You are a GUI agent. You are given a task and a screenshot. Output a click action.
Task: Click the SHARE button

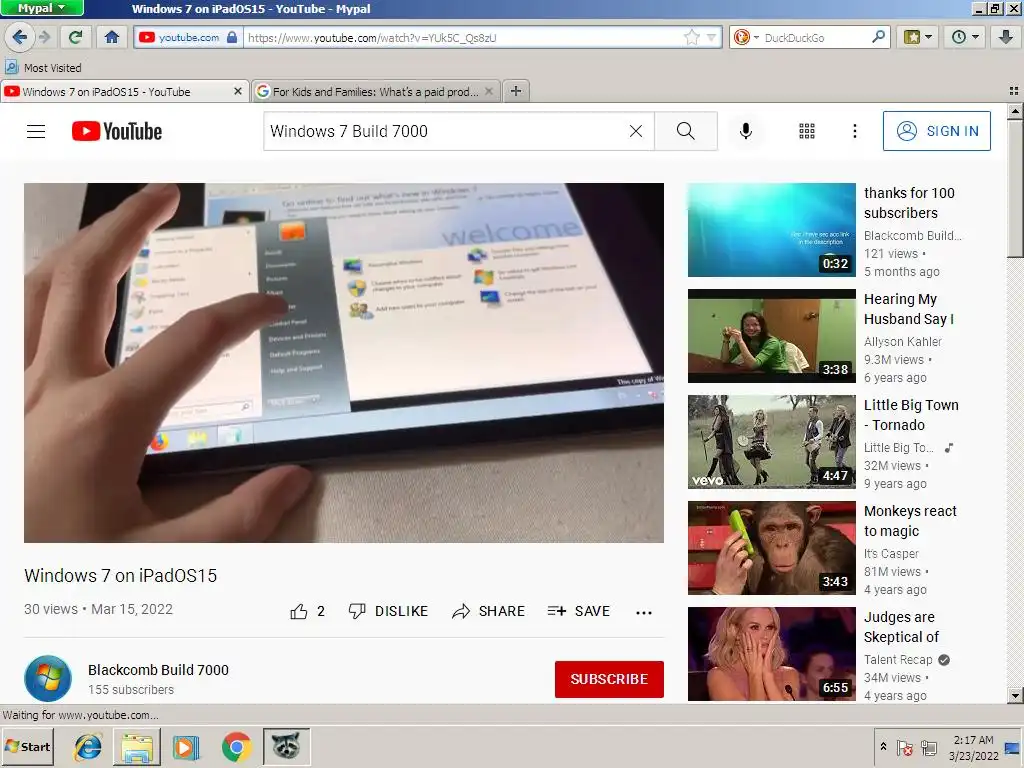488,611
